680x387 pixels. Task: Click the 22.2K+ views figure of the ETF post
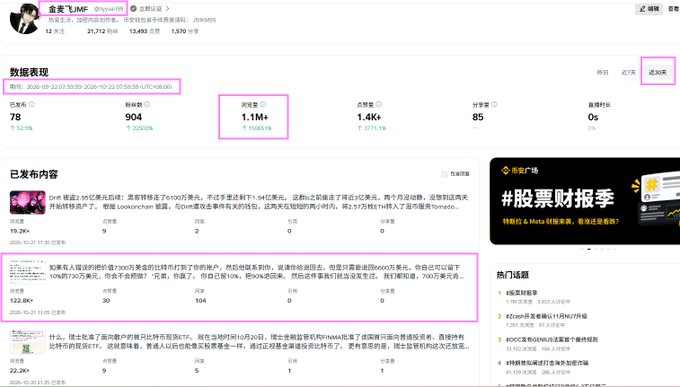coord(20,371)
